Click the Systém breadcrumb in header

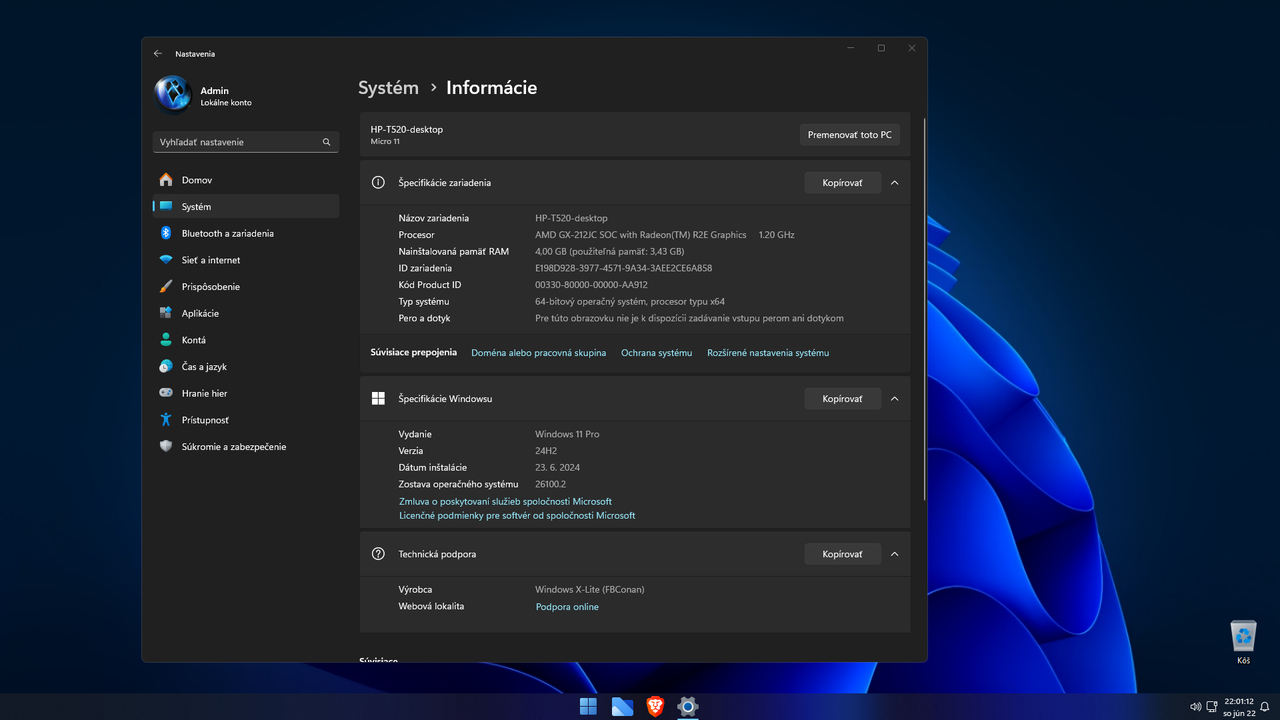click(x=388, y=88)
